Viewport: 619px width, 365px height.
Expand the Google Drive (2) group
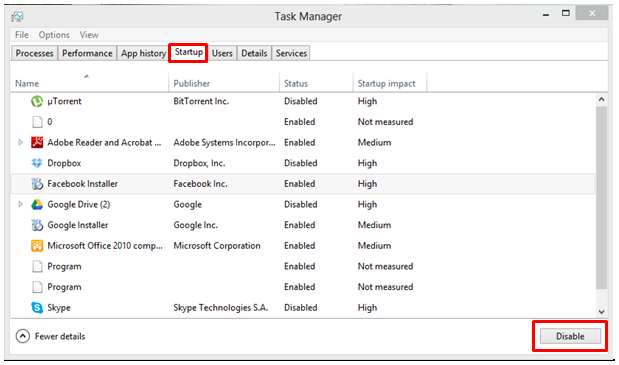tap(20, 204)
